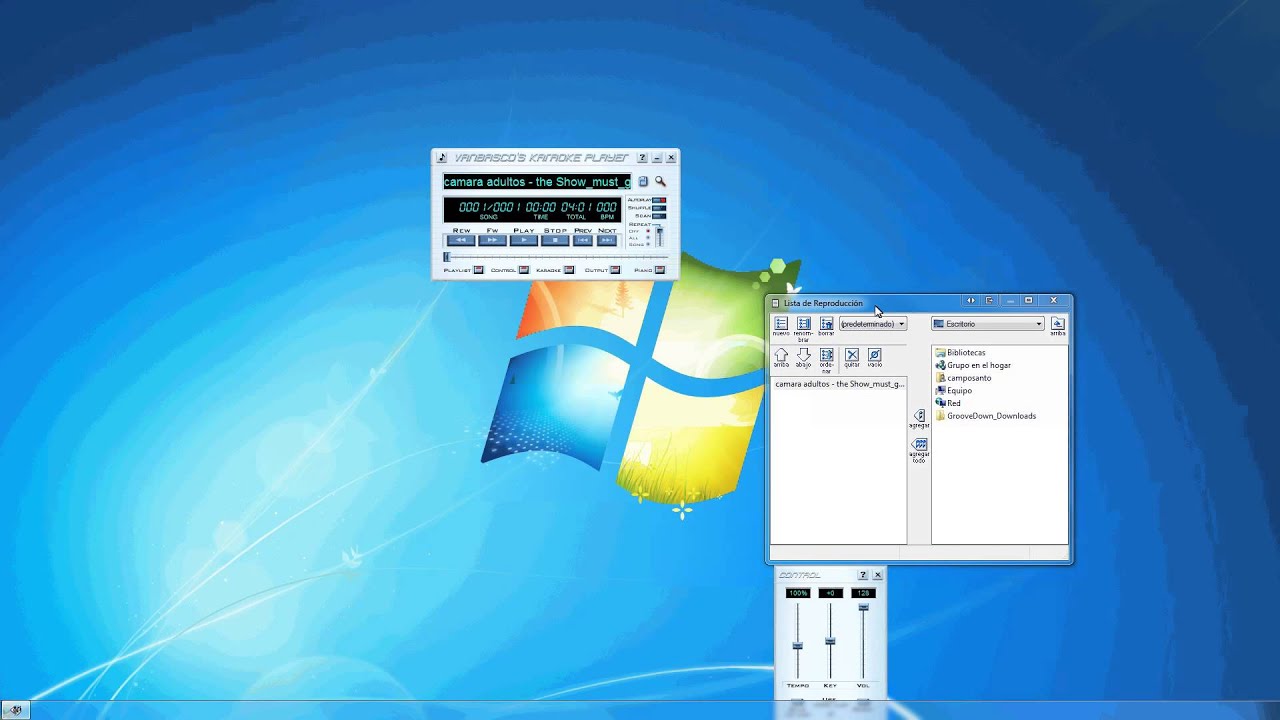Sort the playlist with 'ordenar' icon

click(826, 355)
